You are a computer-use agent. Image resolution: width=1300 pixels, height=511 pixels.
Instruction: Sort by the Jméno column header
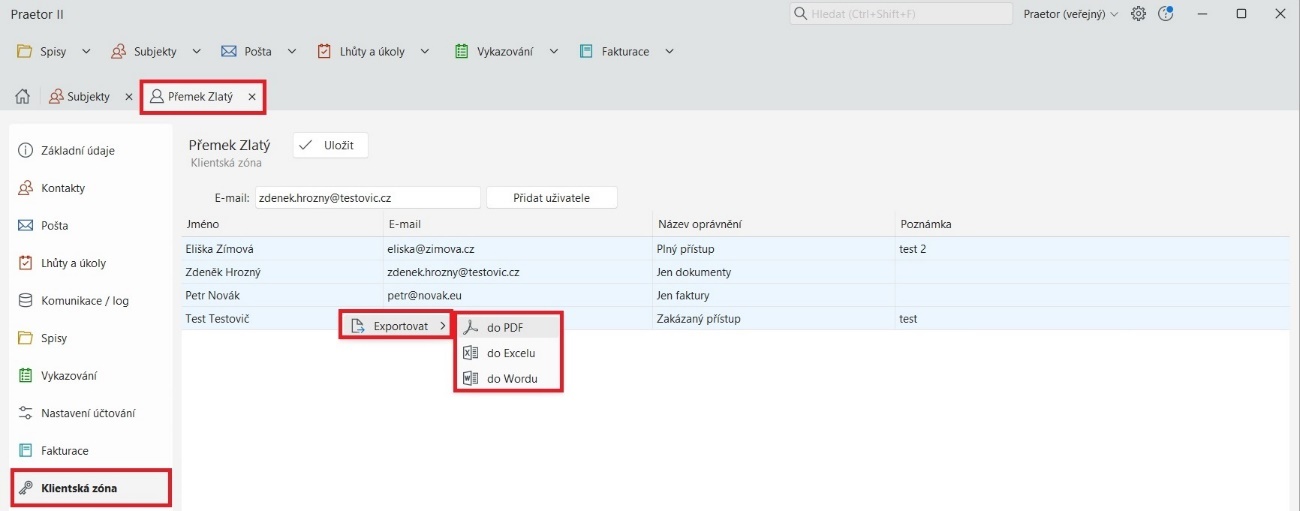282,224
